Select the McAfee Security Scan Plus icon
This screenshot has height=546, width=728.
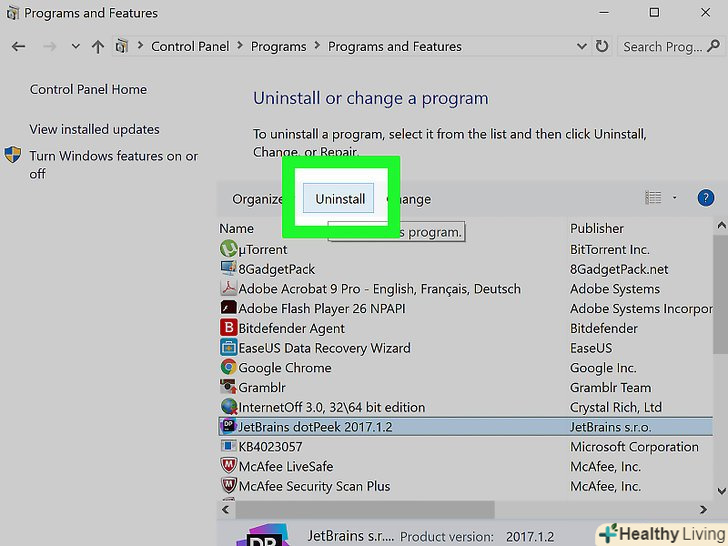coord(228,485)
